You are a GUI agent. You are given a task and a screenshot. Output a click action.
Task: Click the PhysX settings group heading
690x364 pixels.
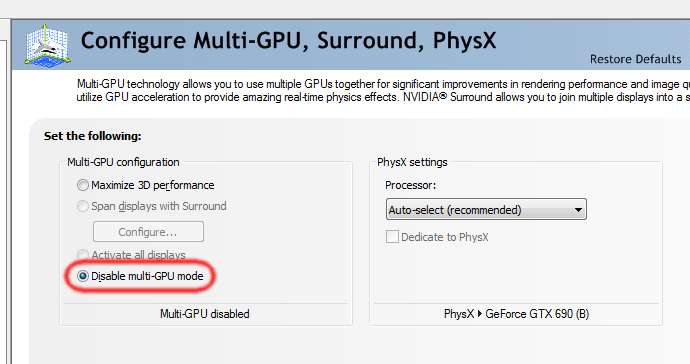click(x=412, y=162)
